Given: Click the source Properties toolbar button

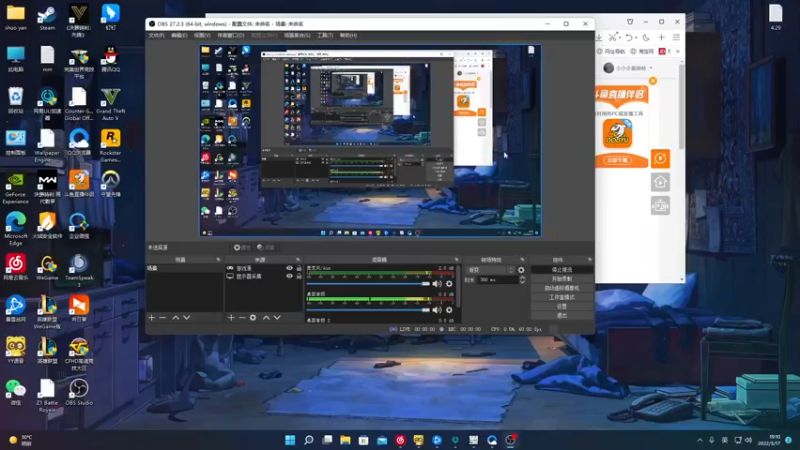Looking at the screenshot, I should [242, 247].
